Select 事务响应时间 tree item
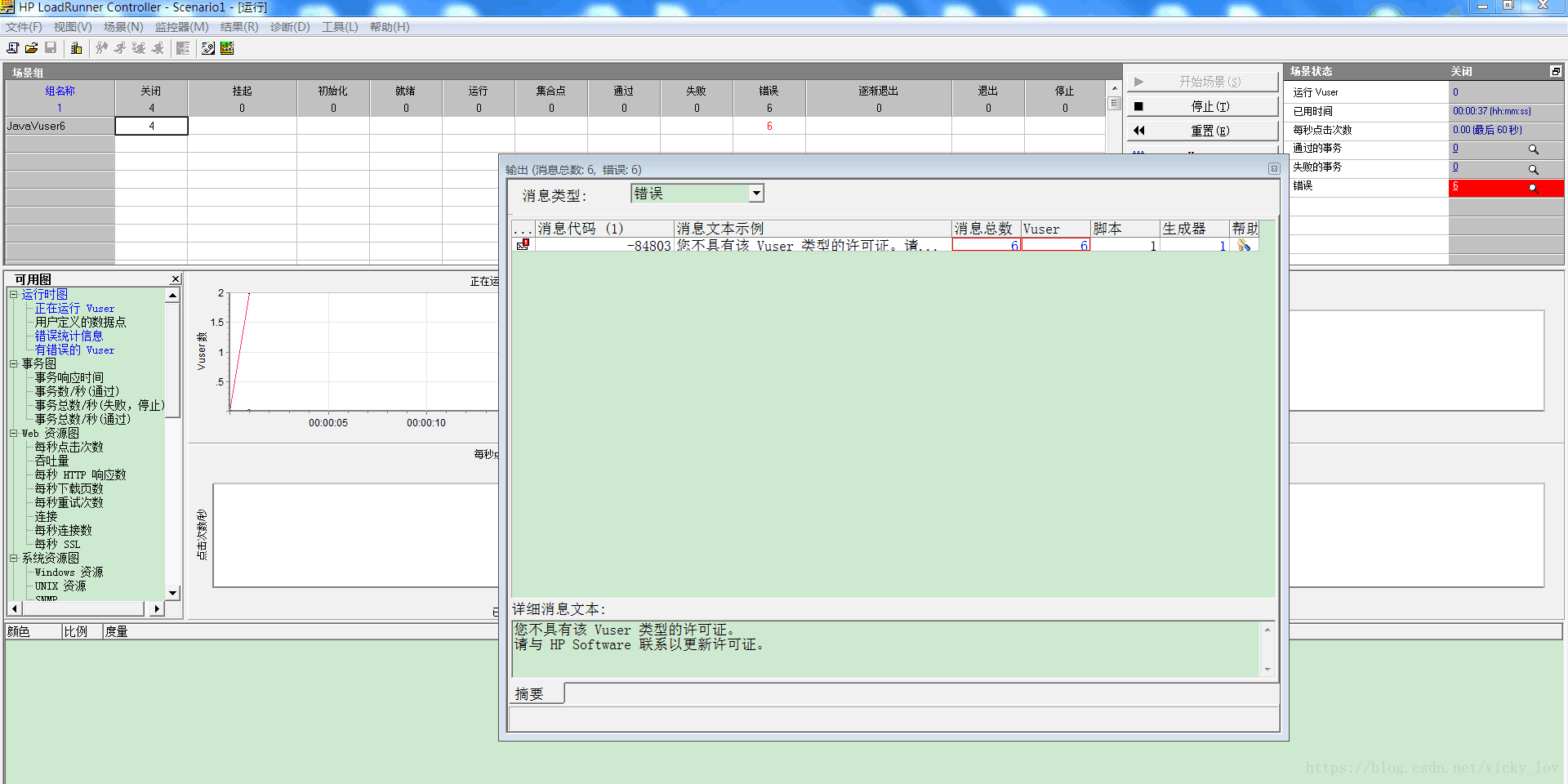Viewport: 1568px width, 784px height. pos(69,377)
